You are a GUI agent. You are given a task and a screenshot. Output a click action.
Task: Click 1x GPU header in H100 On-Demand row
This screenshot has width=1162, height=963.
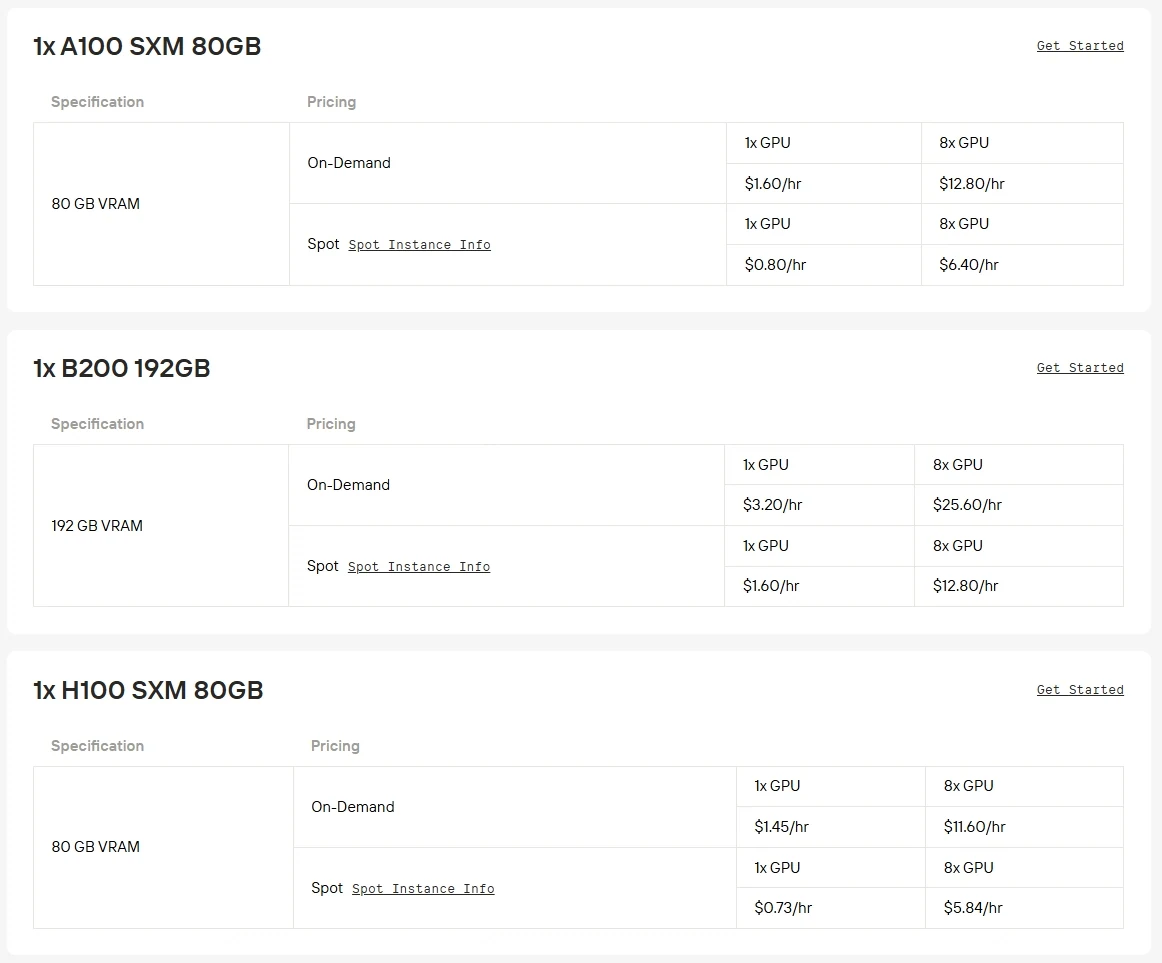point(777,786)
